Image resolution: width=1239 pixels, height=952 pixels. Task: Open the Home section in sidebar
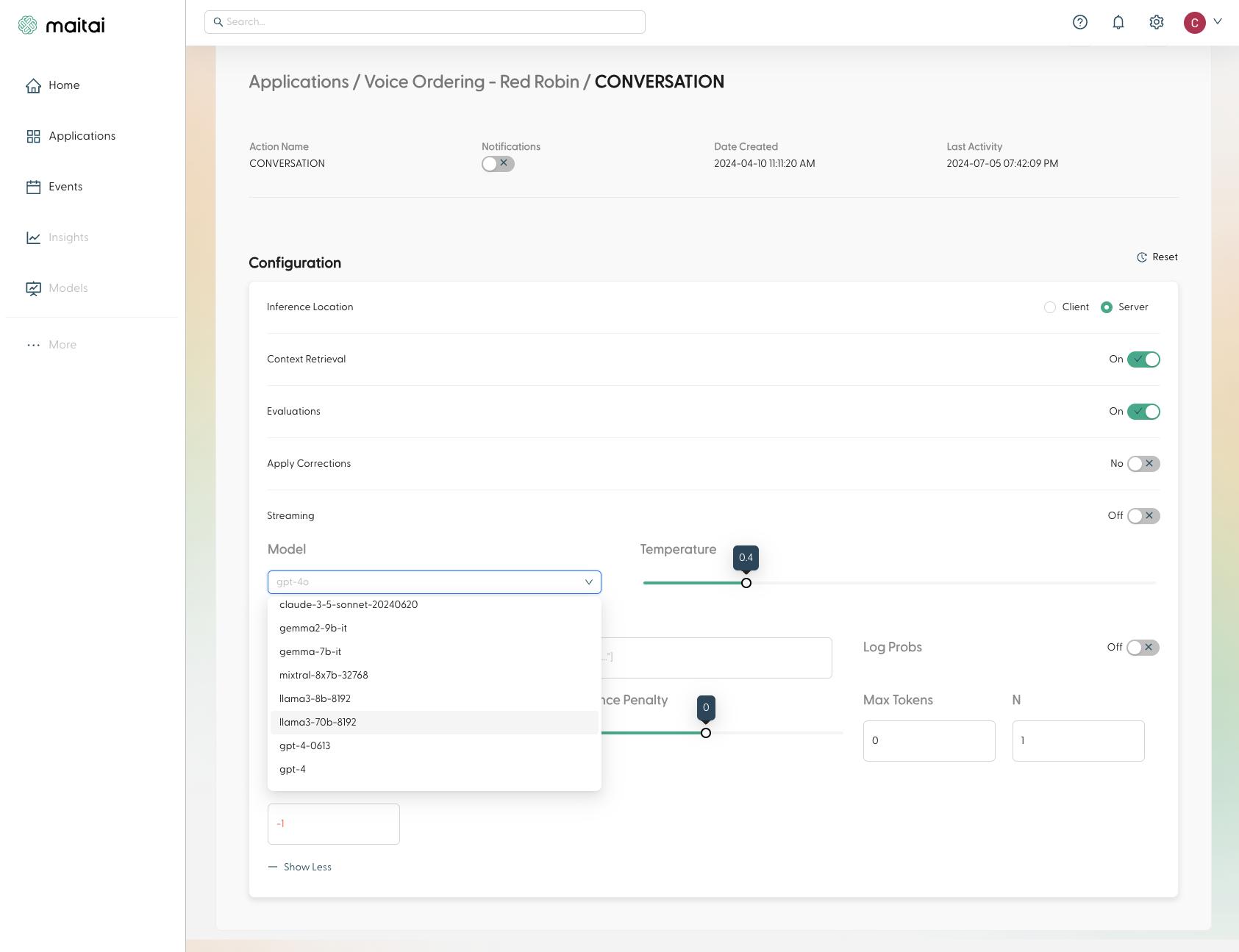point(63,85)
